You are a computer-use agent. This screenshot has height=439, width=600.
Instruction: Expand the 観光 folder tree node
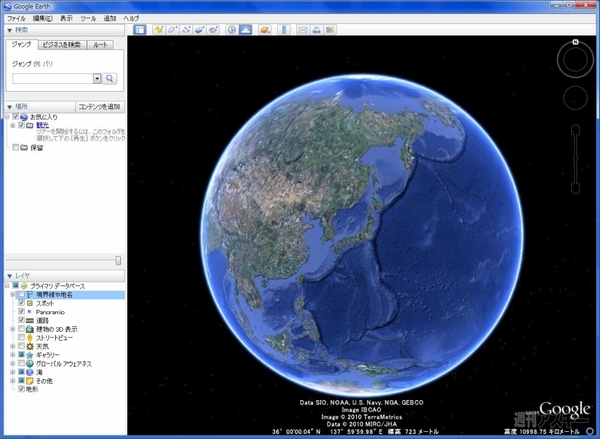pyautogui.click(x=12, y=125)
